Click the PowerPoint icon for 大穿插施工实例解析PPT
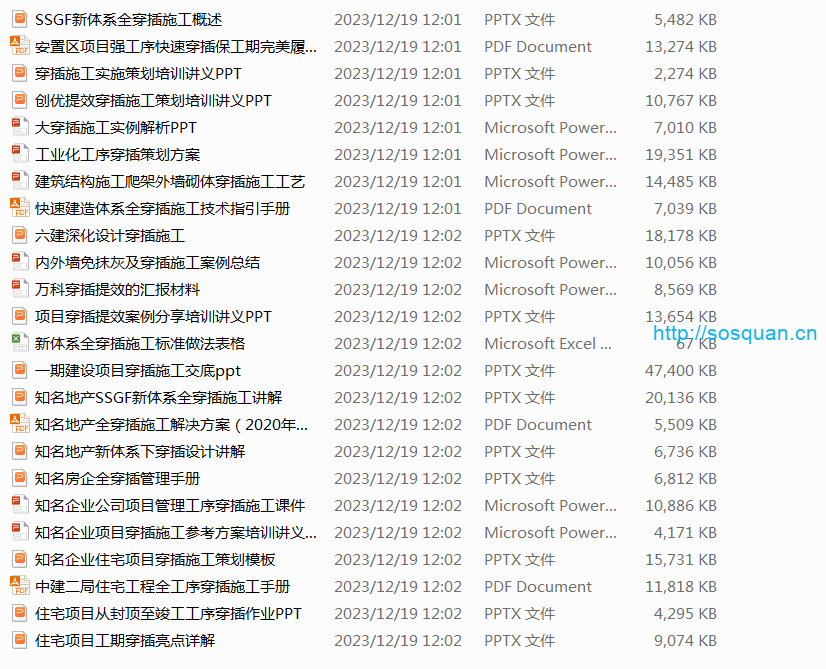The height and width of the screenshot is (669, 826). click(x=19, y=127)
